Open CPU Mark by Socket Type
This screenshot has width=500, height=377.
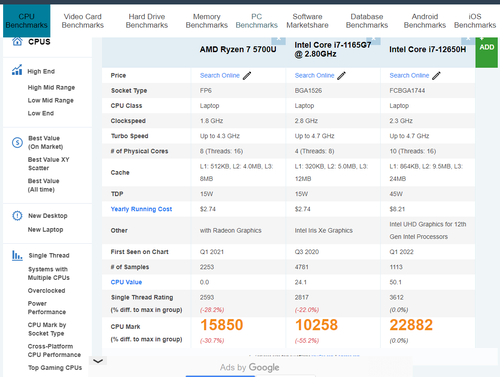[47, 329]
